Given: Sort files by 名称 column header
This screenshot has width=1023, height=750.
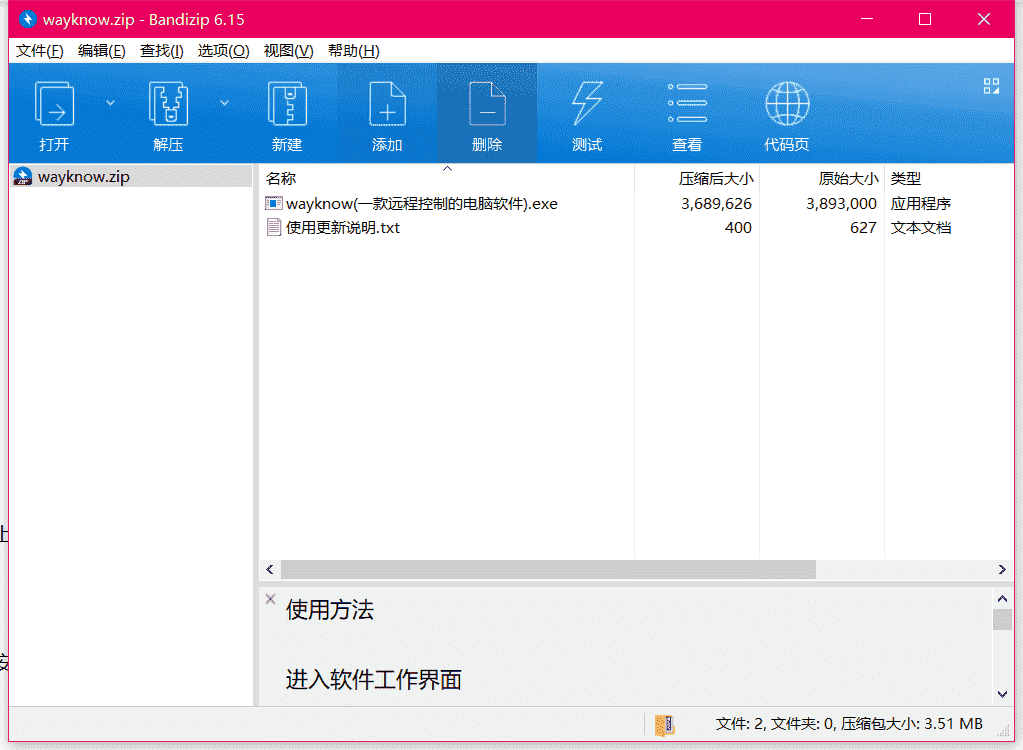Looking at the screenshot, I should (446, 178).
